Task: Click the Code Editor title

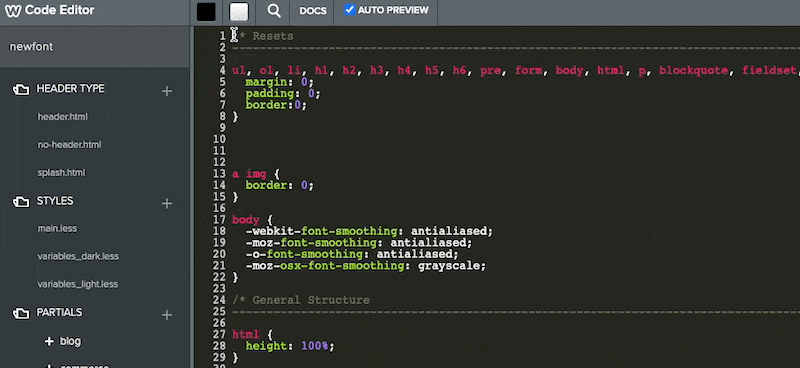Action: pos(60,11)
